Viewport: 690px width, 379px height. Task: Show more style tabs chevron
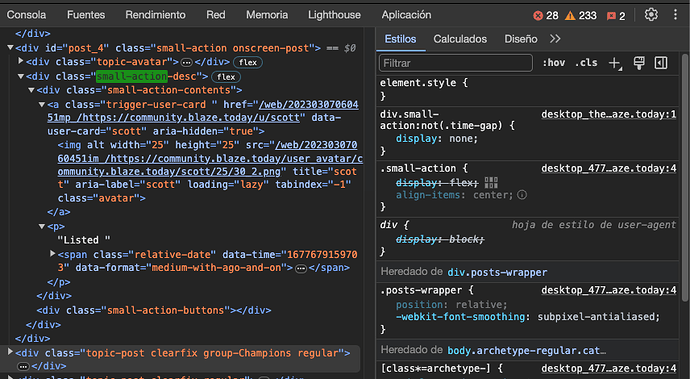(x=555, y=39)
